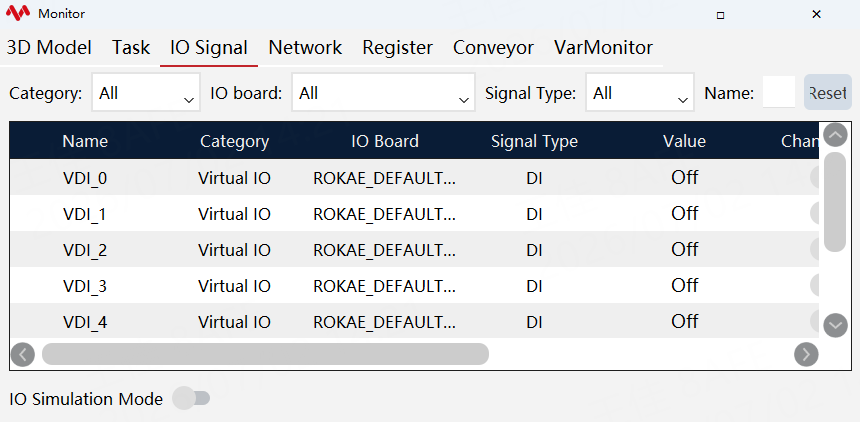Open the Category dropdown
The height and width of the screenshot is (422, 860).
tap(146, 93)
